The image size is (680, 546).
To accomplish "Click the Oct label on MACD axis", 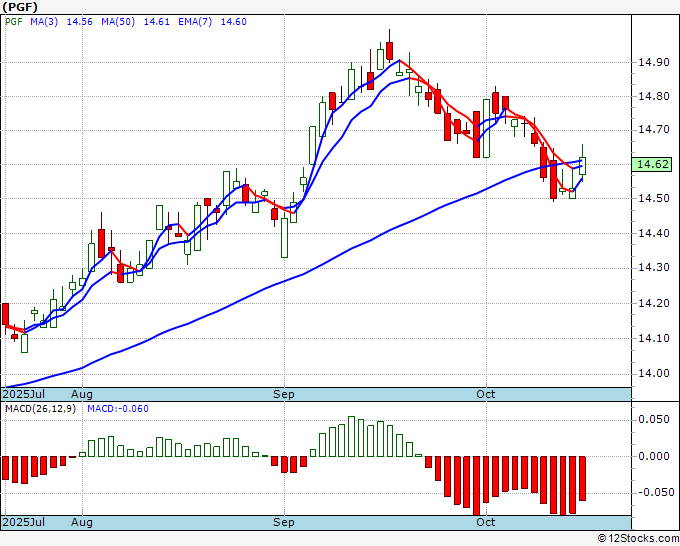I will click(485, 522).
